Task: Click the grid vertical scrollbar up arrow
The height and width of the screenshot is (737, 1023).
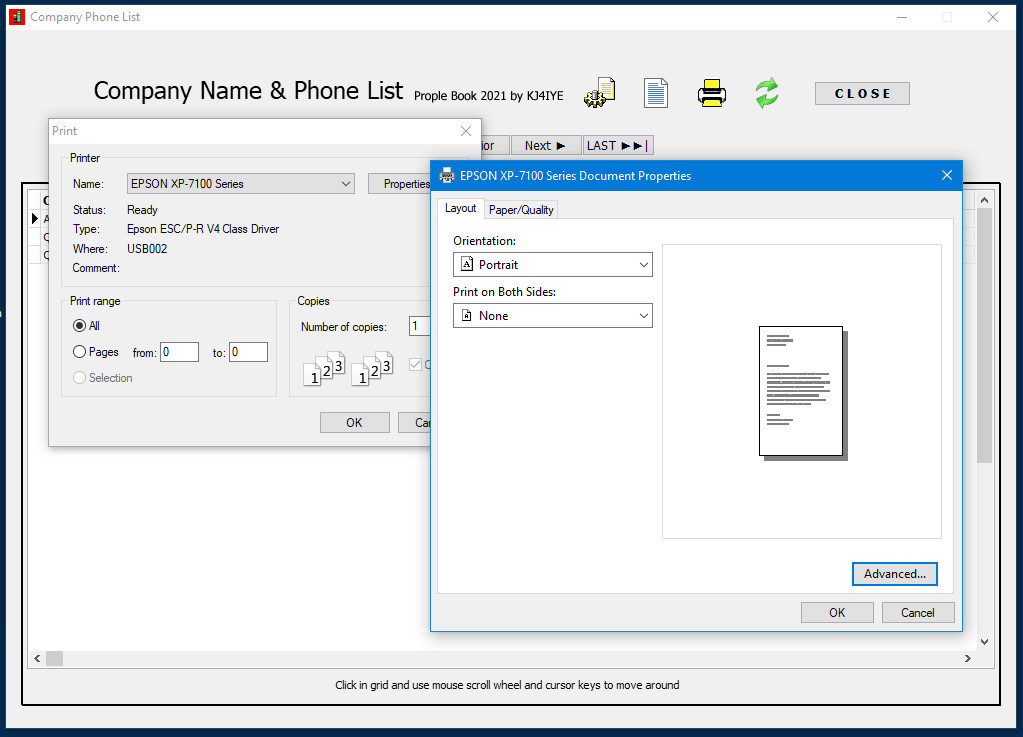Action: [x=985, y=200]
